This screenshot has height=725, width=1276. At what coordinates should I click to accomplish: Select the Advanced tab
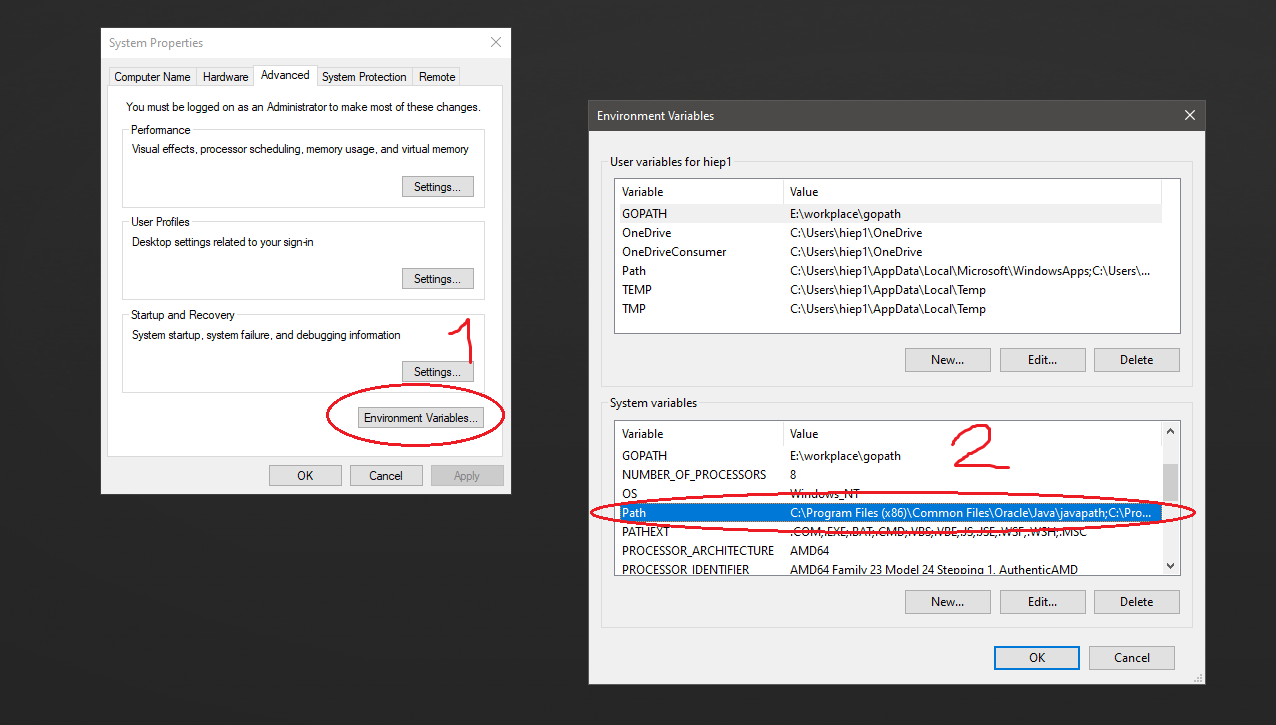(x=285, y=75)
